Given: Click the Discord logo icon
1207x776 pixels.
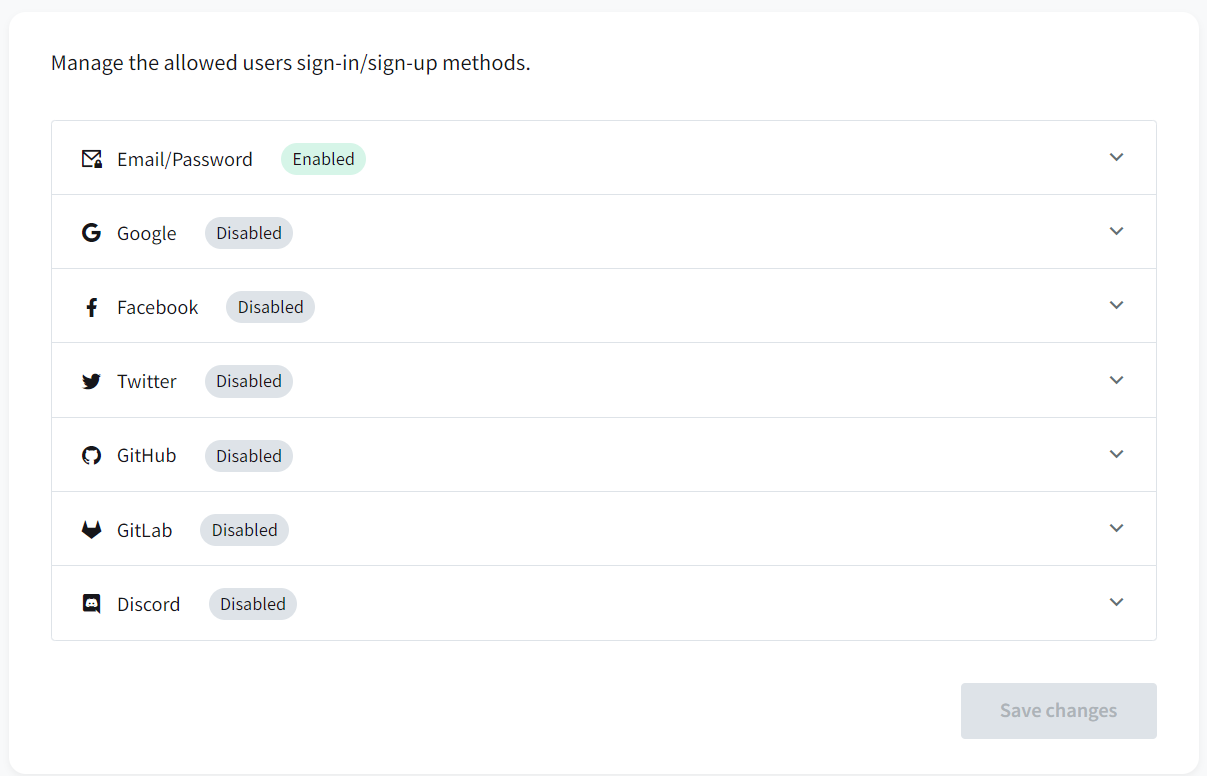Looking at the screenshot, I should point(92,604).
